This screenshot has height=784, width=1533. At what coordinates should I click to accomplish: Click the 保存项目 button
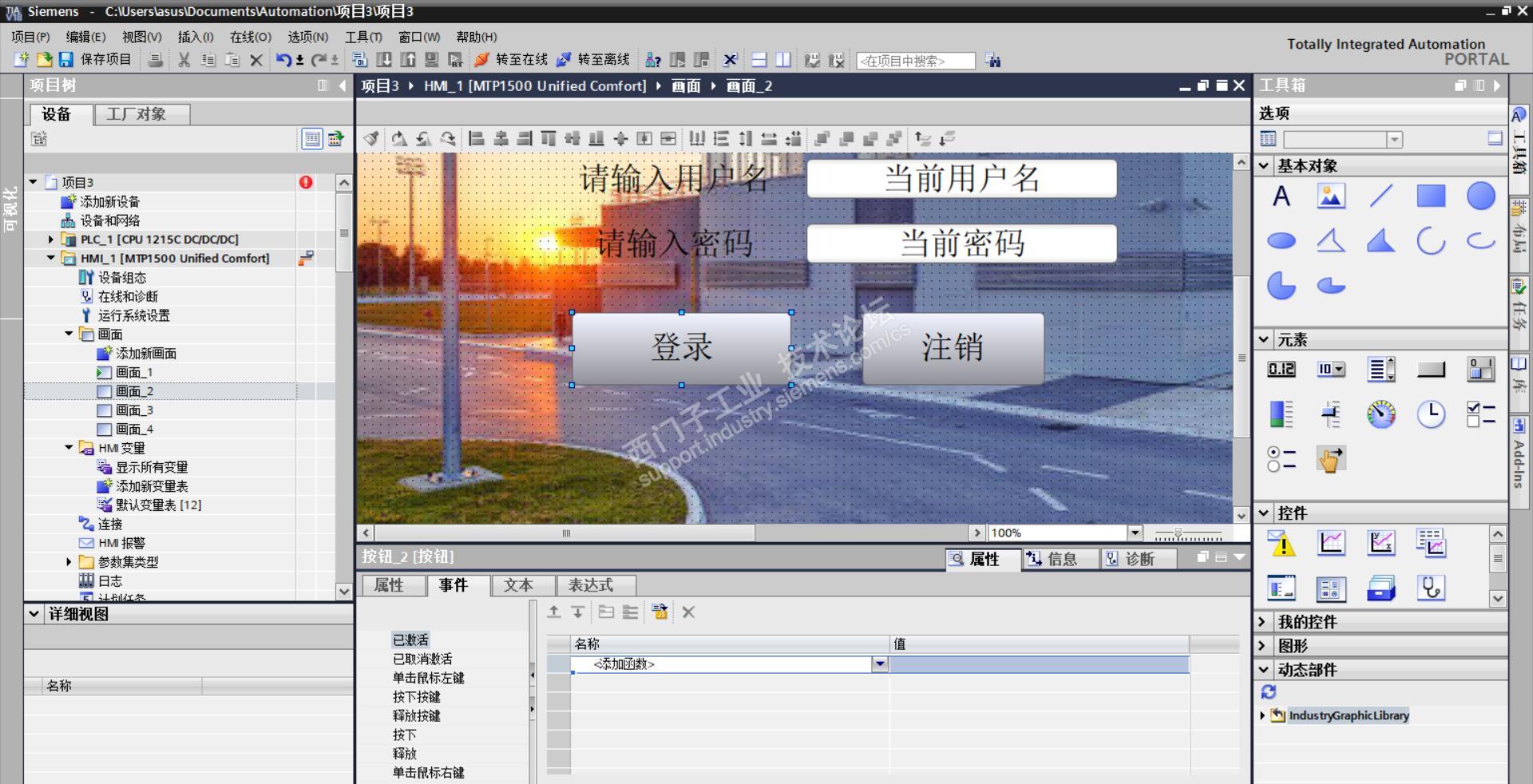click(x=96, y=60)
